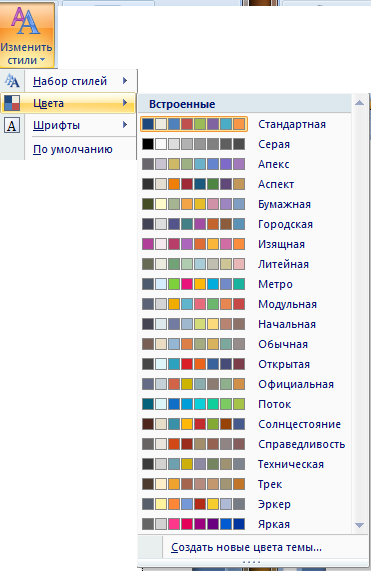
Task: Click the scroll up arrow in the themes list
Action: (x=359, y=103)
